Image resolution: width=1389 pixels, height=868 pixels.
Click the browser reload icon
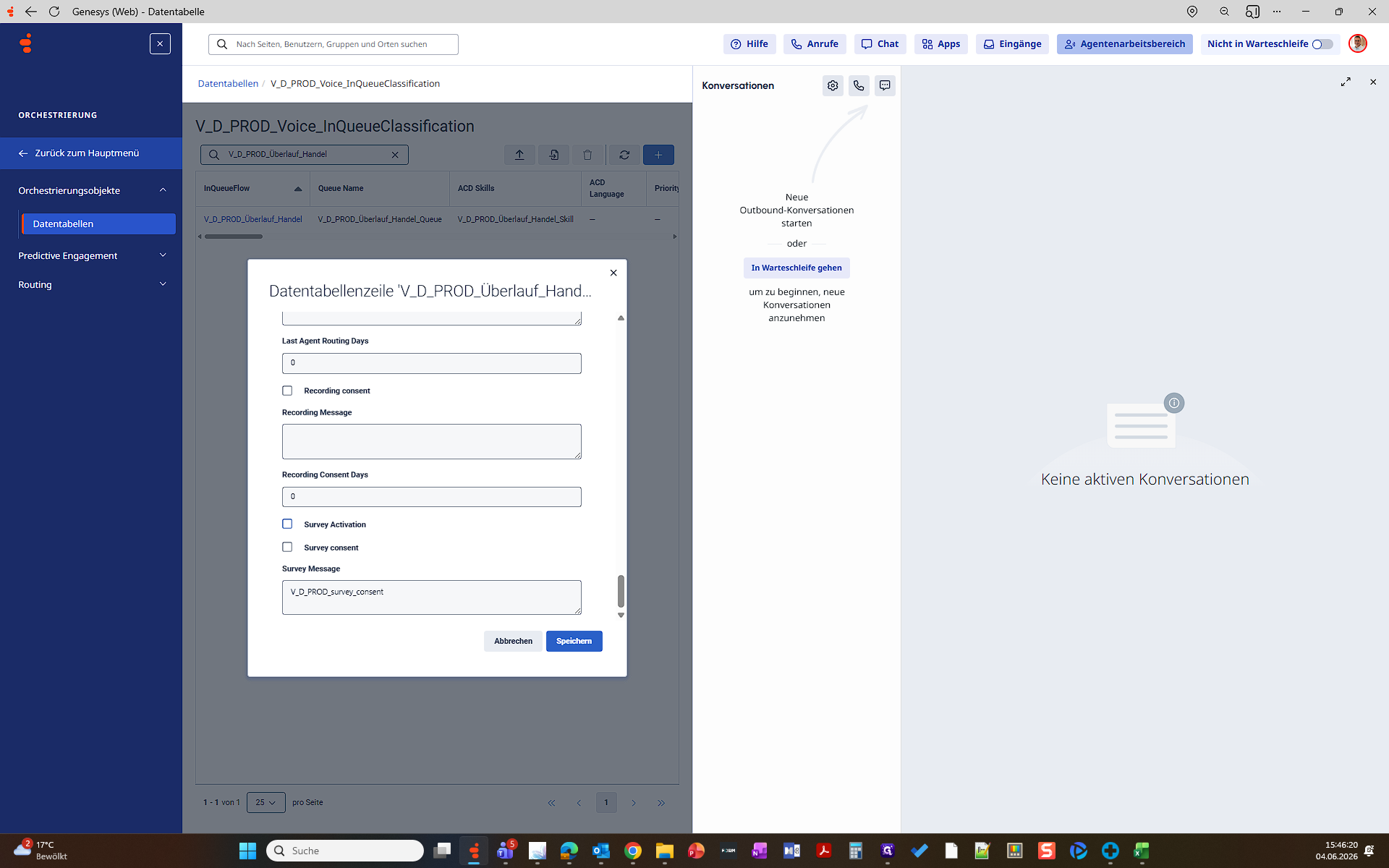[x=54, y=12]
